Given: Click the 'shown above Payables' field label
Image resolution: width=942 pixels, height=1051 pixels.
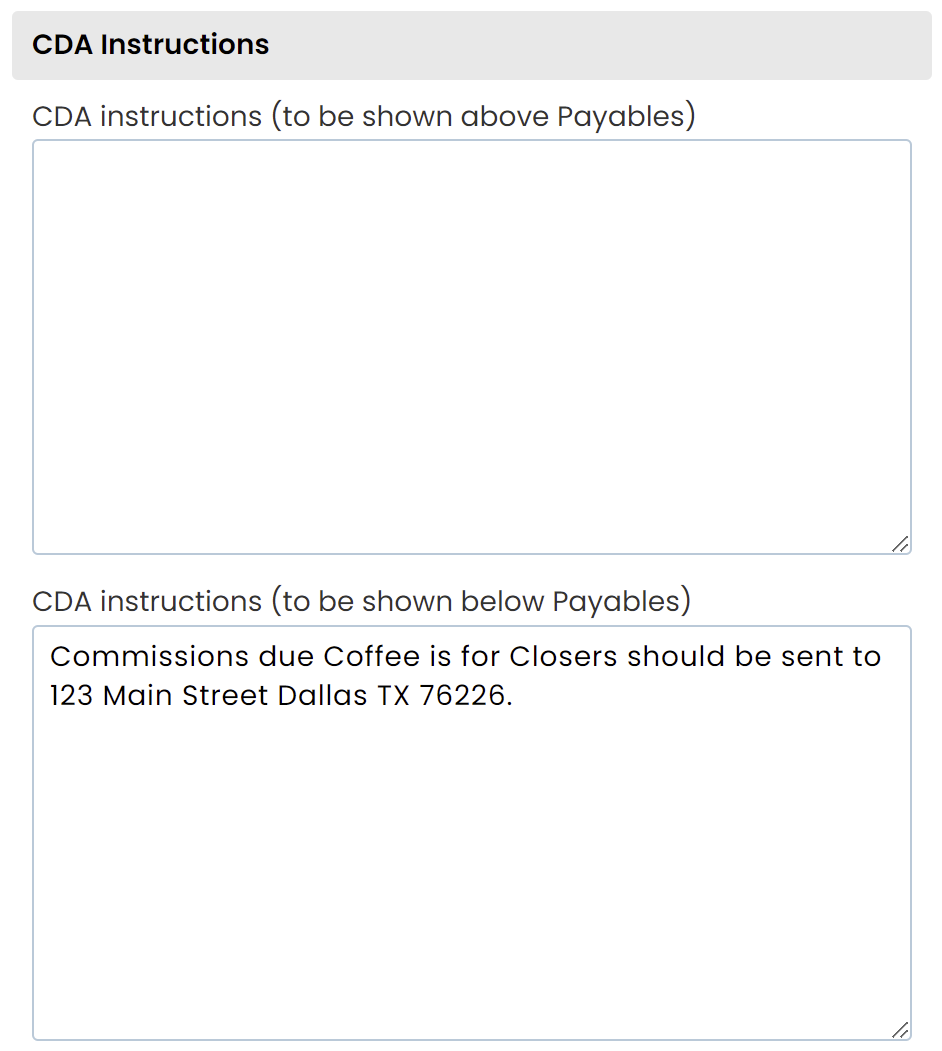Looking at the screenshot, I should pos(363,117).
